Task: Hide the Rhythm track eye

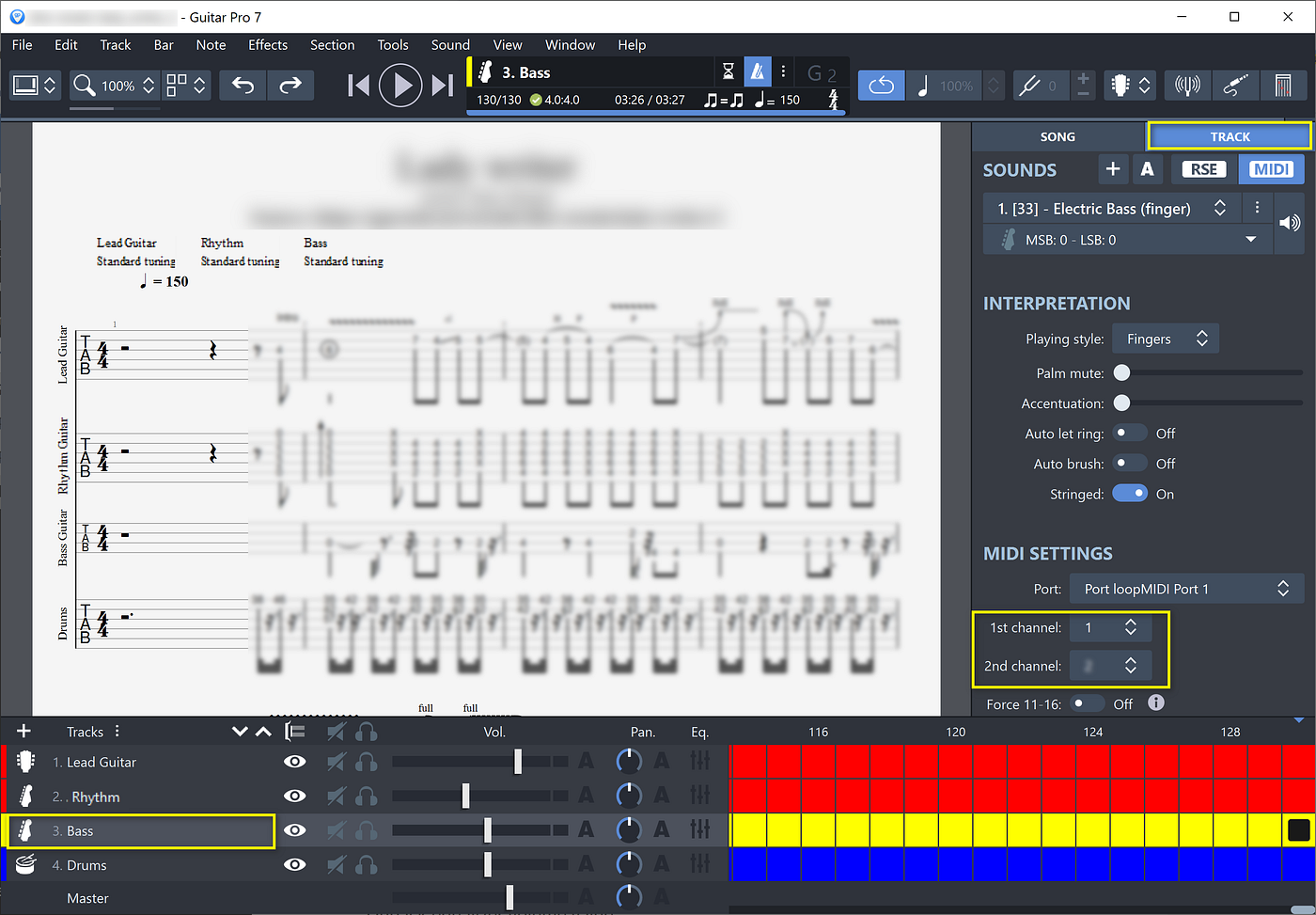Action: pos(294,796)
